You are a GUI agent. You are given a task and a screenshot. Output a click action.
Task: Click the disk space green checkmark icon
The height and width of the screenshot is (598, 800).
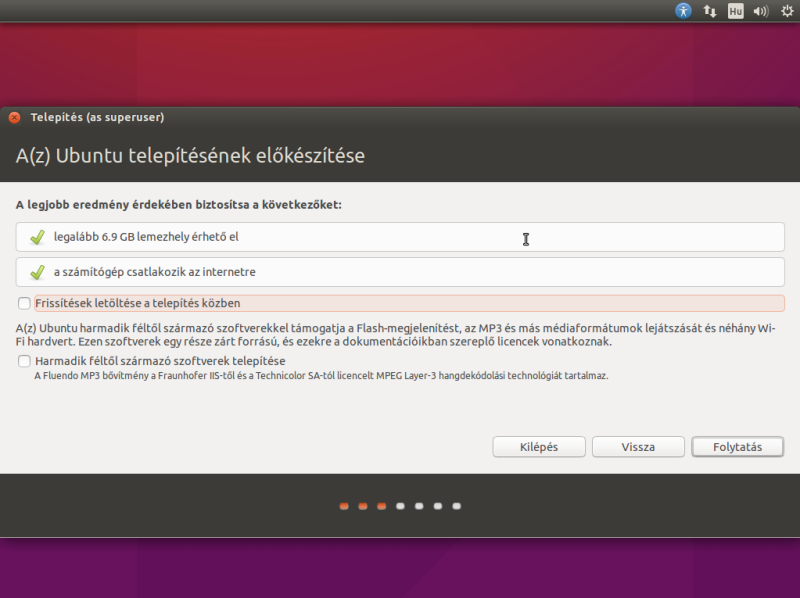coord(37,237)
